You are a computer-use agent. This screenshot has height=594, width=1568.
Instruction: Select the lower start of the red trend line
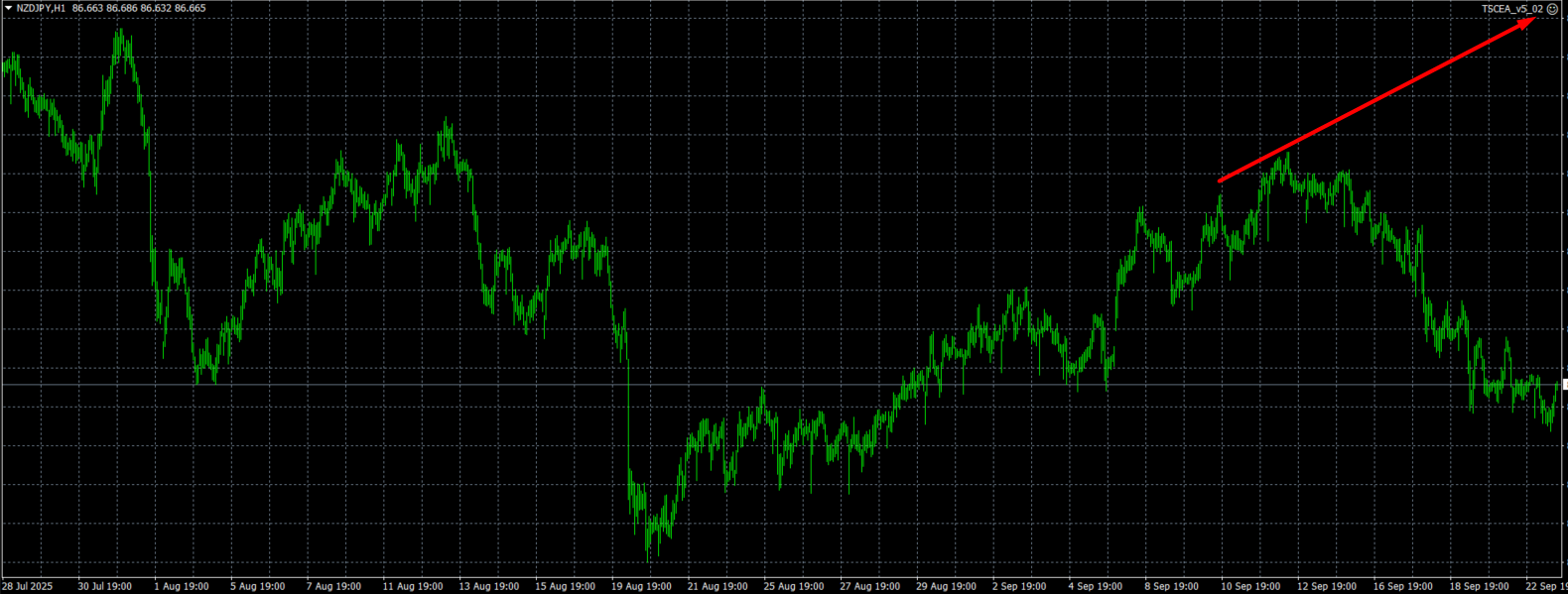[x=1220, y=180]
